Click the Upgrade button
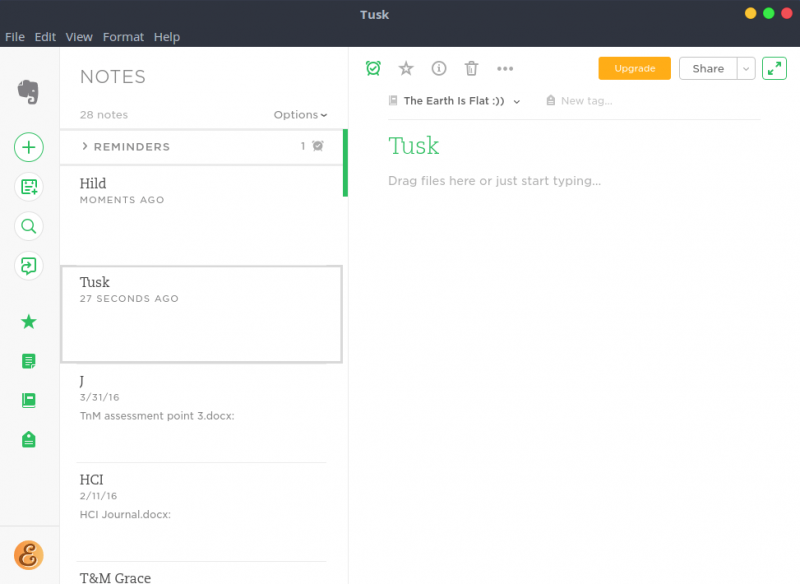Viewport: 800px width, 584px height. (x=634, y=68)
